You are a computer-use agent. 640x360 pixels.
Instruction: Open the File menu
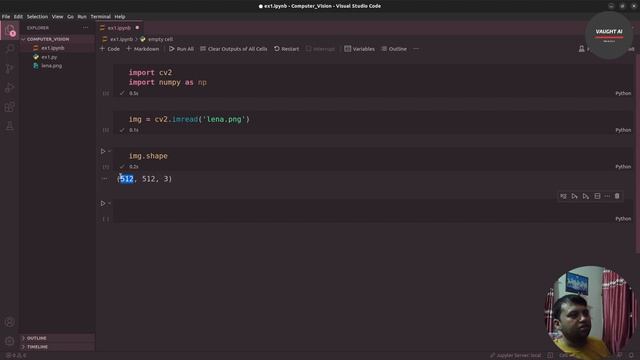(6, 17)
